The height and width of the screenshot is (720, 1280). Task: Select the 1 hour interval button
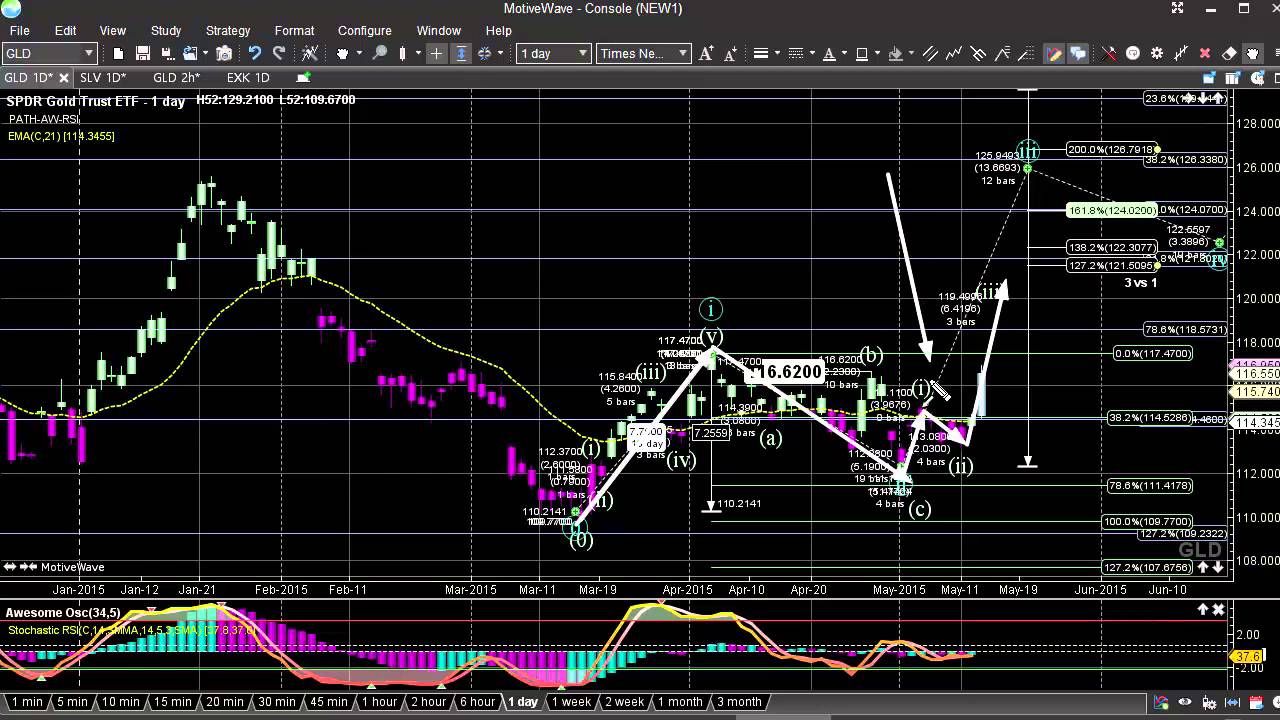(379, 702)
